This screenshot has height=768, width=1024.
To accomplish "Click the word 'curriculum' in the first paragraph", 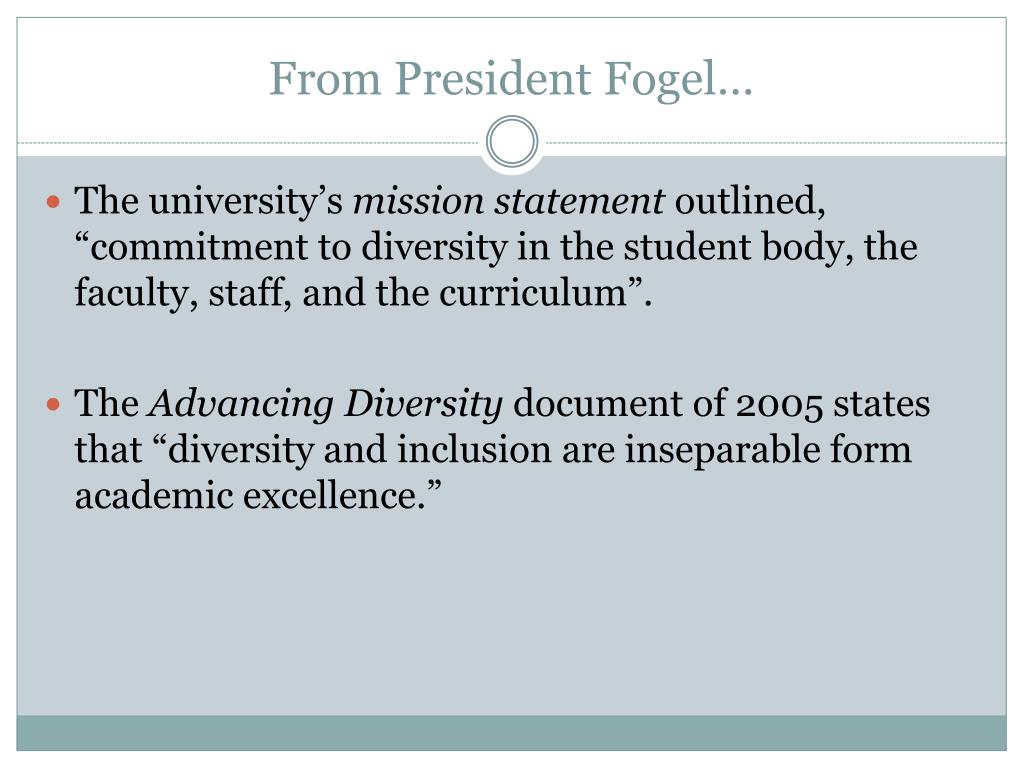I will [x=533, y=293].
